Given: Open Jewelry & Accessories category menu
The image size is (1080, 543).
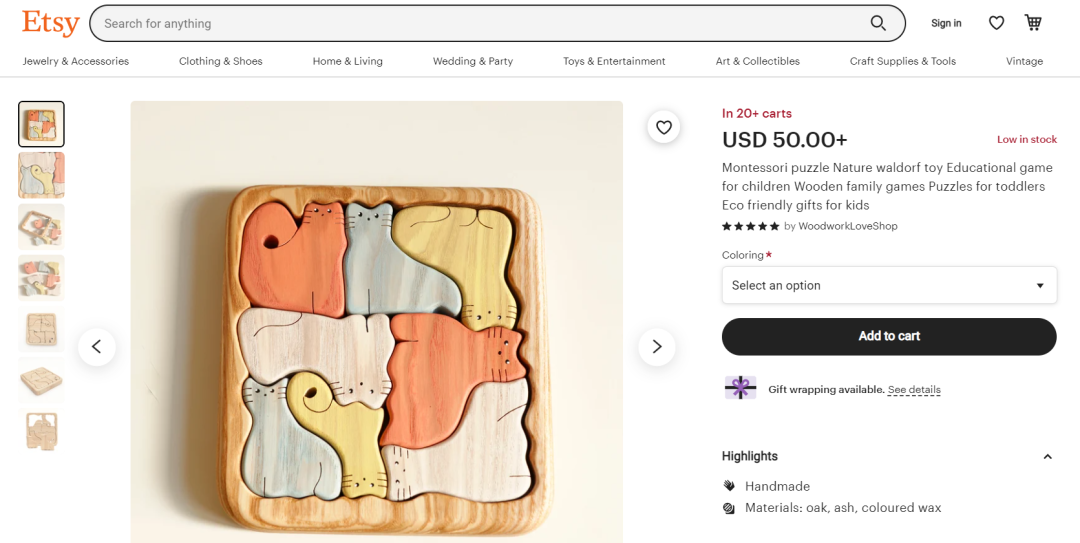Looking at the screenshot, I should [76, 61].
